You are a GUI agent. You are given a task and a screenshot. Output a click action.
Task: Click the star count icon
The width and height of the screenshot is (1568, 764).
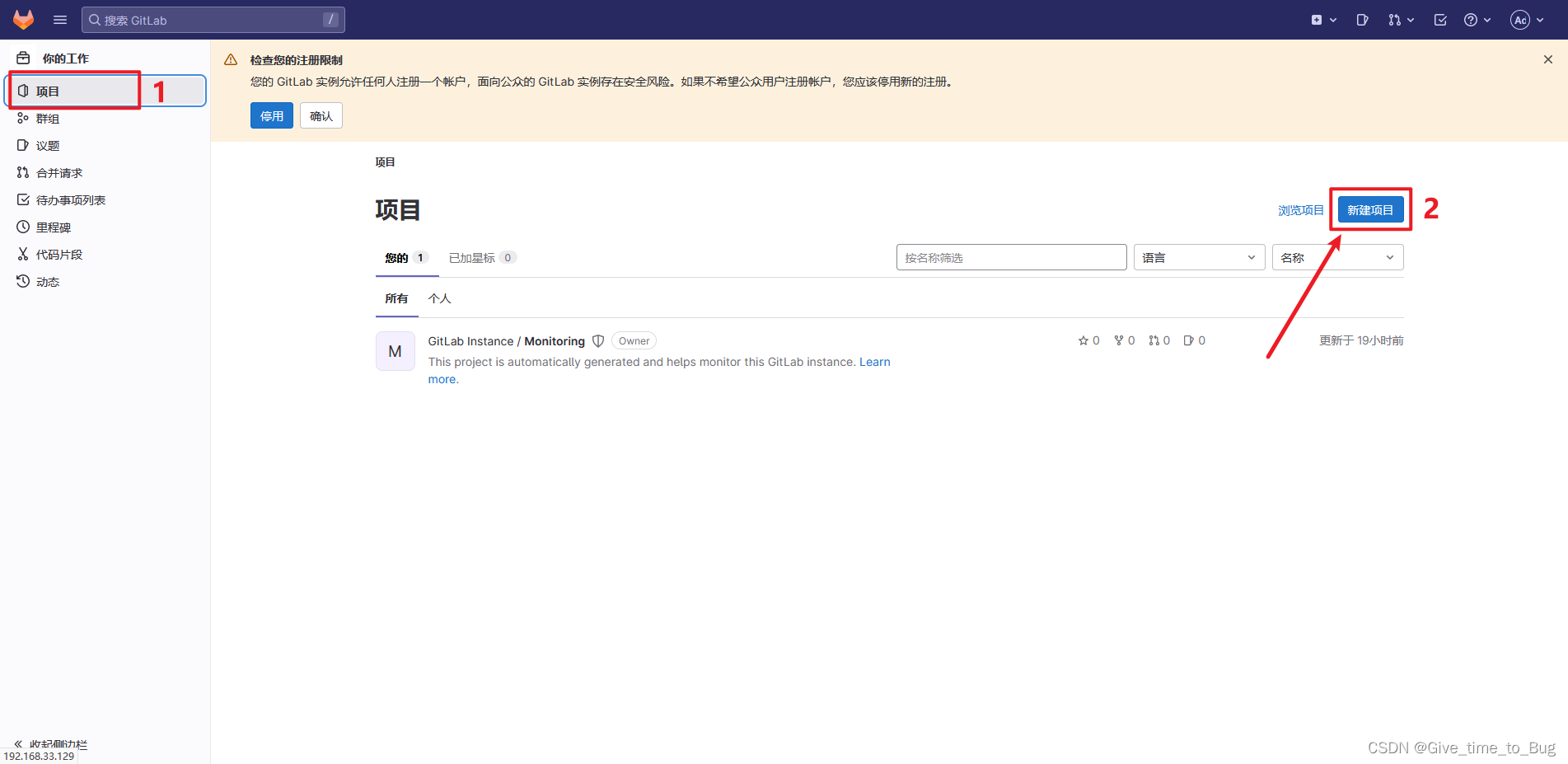[1084, 340]
